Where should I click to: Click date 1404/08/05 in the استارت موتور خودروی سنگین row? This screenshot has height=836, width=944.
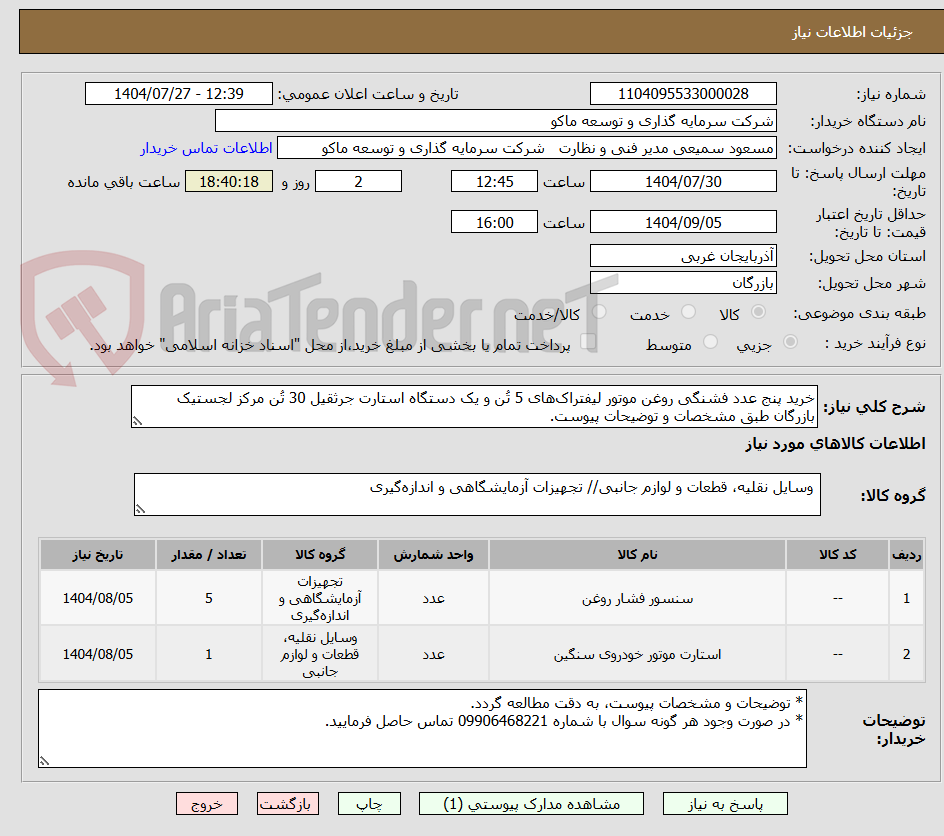click(x=98, y=654)
